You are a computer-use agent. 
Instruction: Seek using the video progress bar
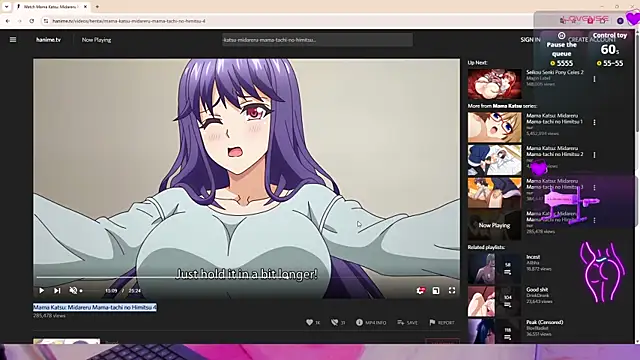(247, 278)
